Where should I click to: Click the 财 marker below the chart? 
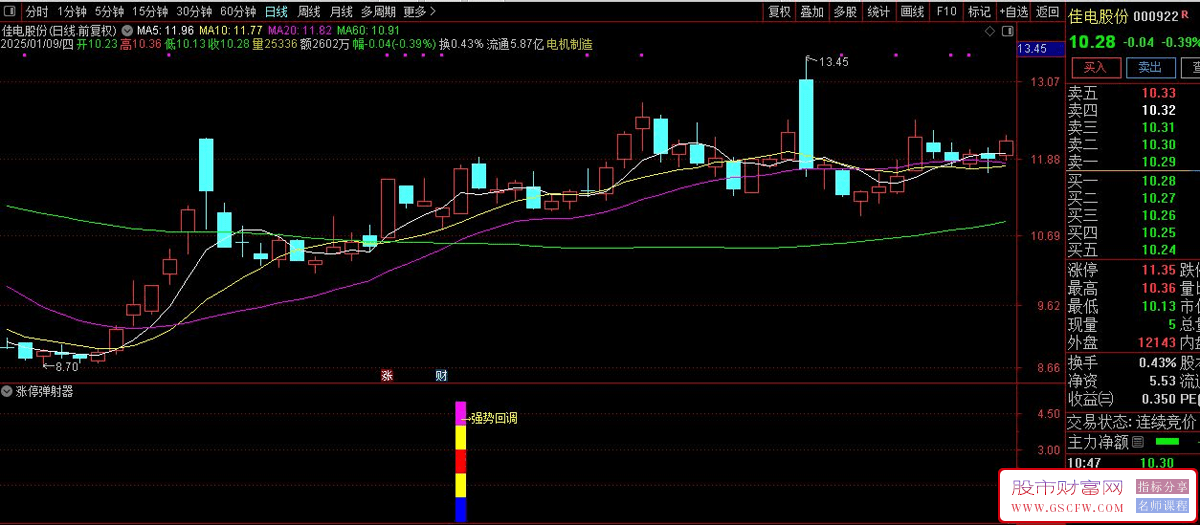click(441, 377)
